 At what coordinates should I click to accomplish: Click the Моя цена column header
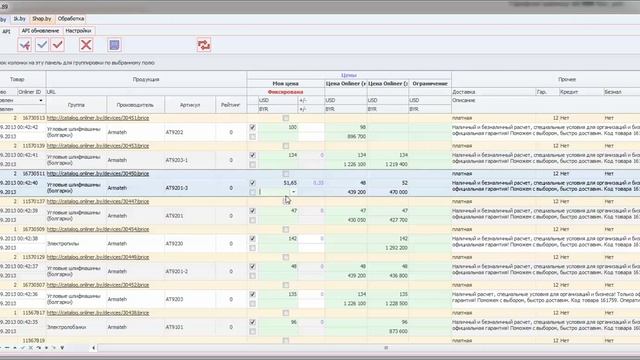[x=285, y=83]
